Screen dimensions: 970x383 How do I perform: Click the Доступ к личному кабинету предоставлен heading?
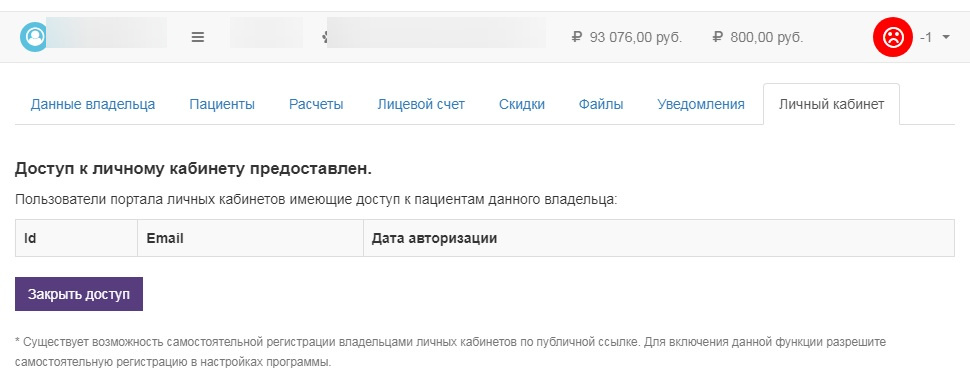point(194,169)
